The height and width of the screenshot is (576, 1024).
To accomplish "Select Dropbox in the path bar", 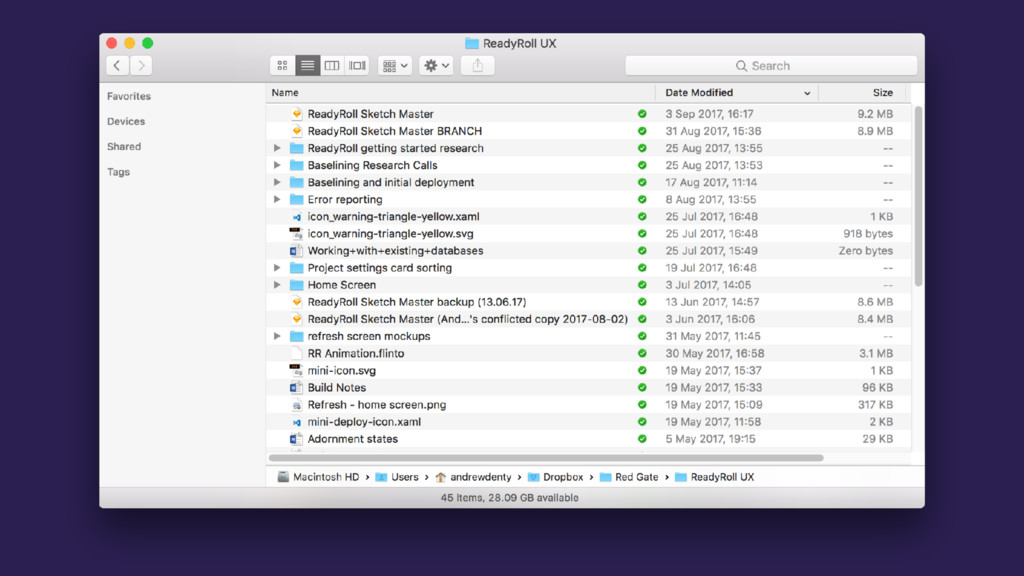I will 562,477.
